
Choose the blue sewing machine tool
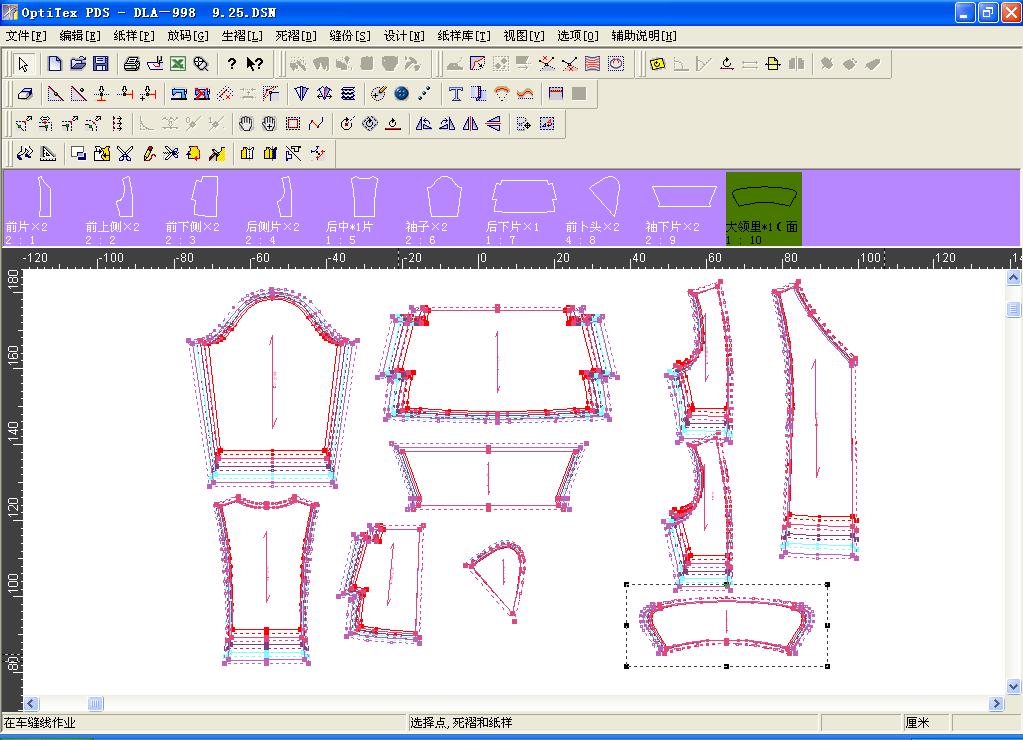[x=179, y=94]
